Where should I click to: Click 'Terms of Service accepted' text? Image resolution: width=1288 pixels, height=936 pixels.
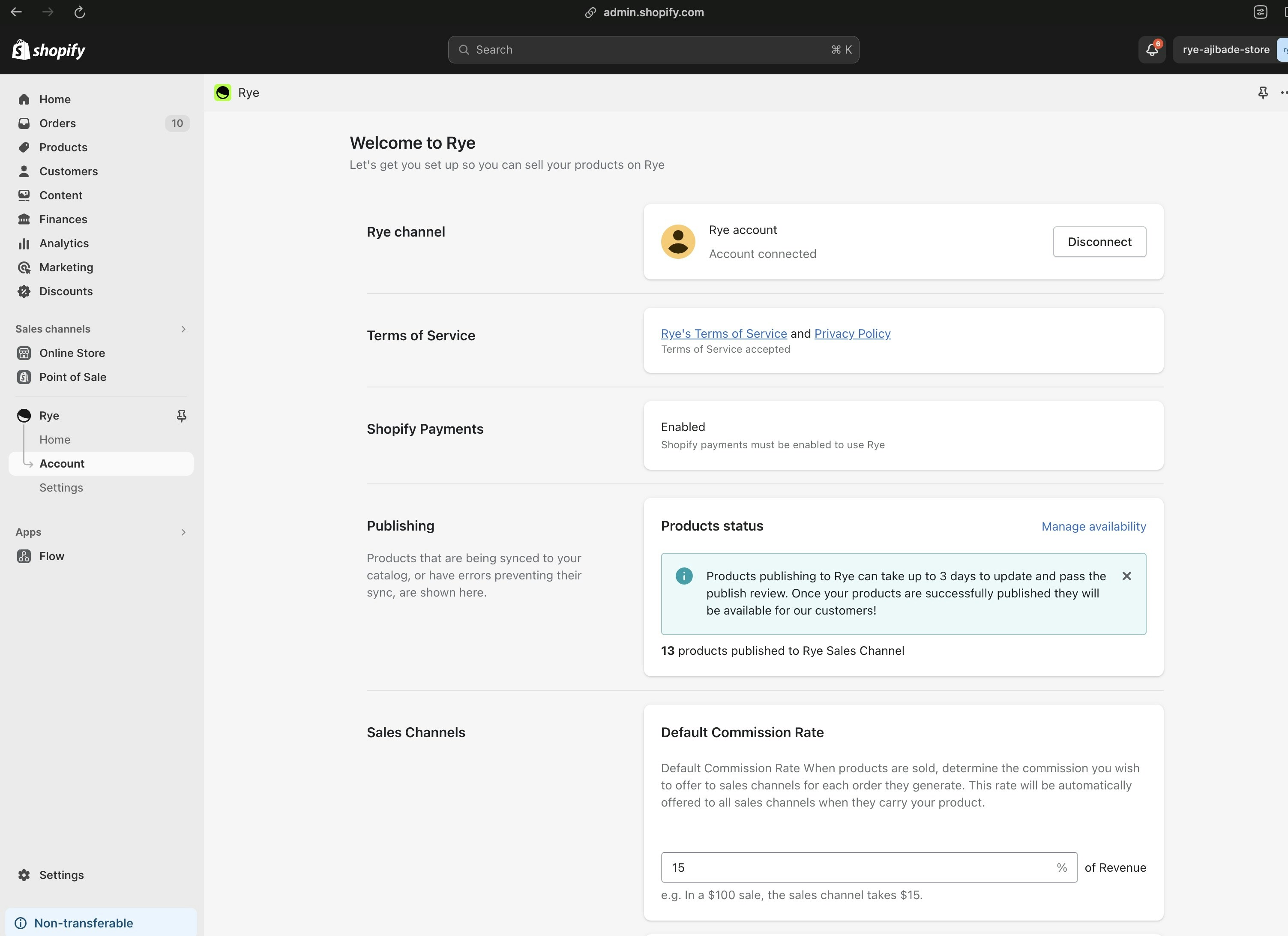tap(725, 349)
